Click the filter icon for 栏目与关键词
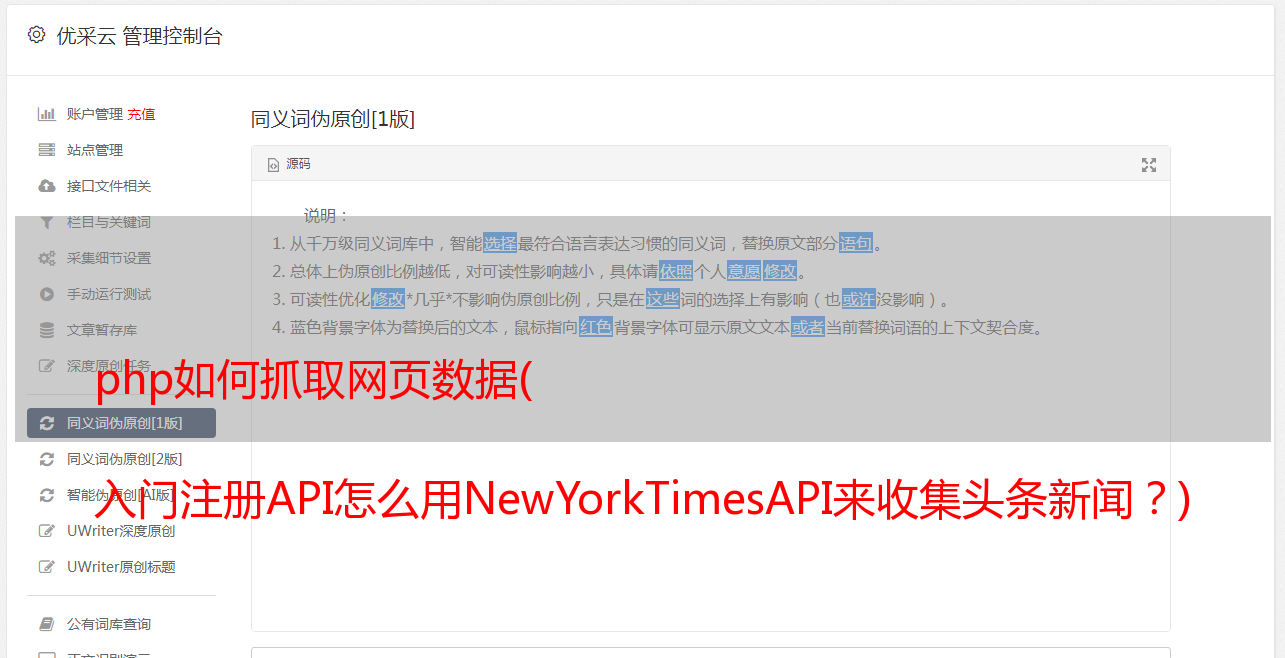Image resolution: width=1285 pixels, height=658 pixels. 47,222
